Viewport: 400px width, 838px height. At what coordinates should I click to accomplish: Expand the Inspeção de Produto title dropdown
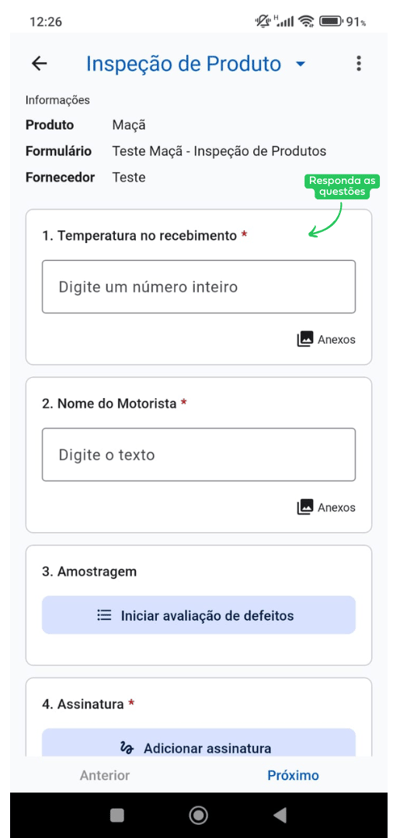(x=301, y=64)
